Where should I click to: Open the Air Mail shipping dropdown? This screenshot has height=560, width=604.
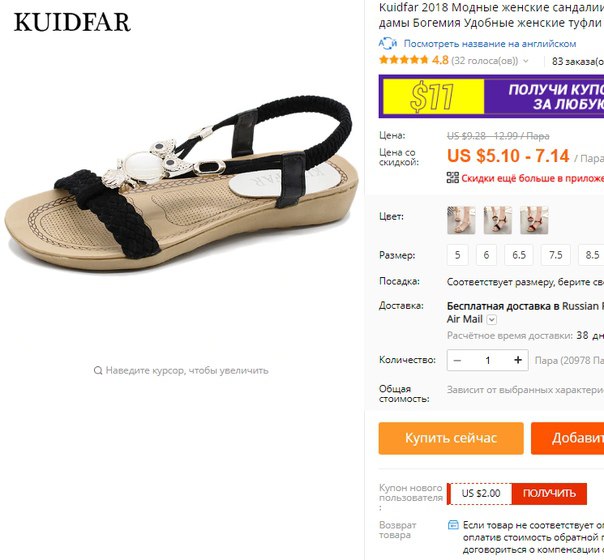[492, 320]
